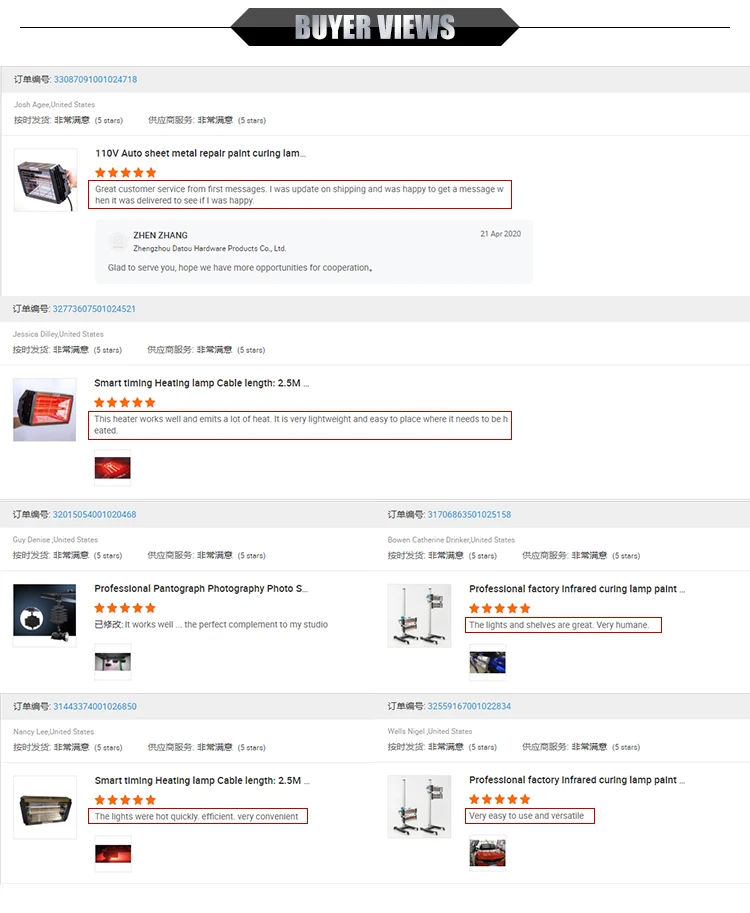Viewport: 750px width, 913px height.
Task: Click ZHEN ZHANG supplier avatar icon
Action: pos(118,240)
